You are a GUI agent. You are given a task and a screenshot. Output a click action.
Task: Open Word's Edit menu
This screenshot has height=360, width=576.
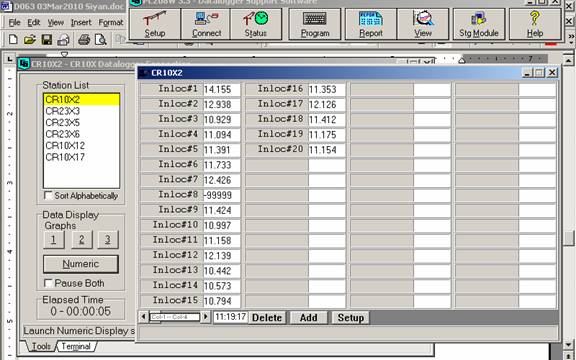pyautogui.click(x=34, y=23)
